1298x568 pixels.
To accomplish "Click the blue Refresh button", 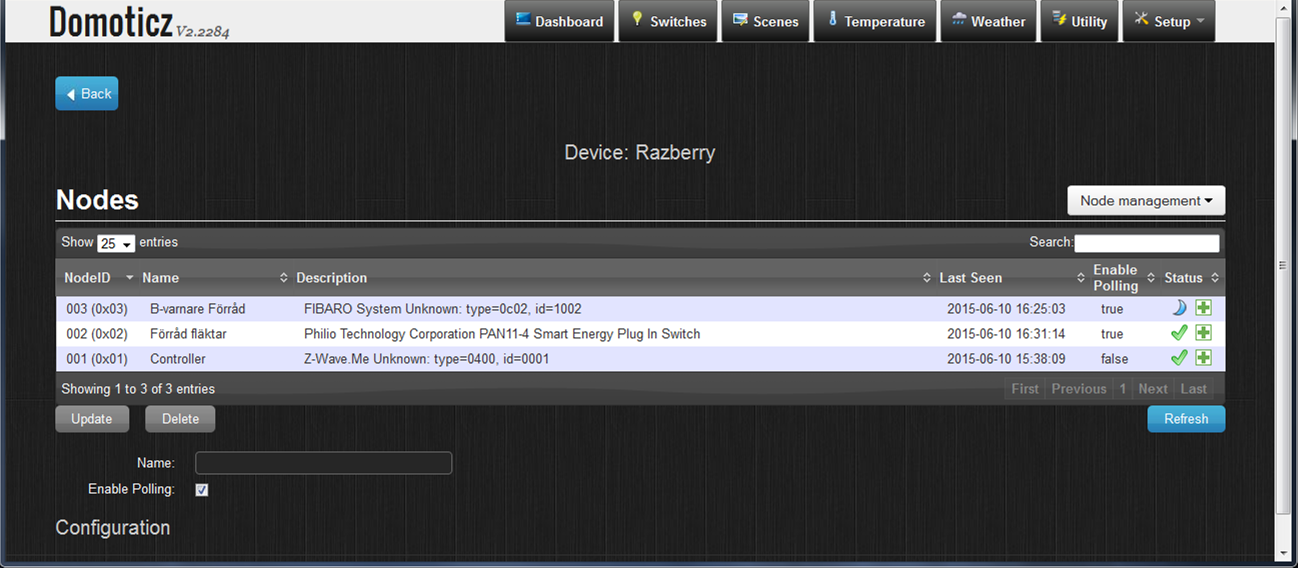I will click(x=1186, y=419).
